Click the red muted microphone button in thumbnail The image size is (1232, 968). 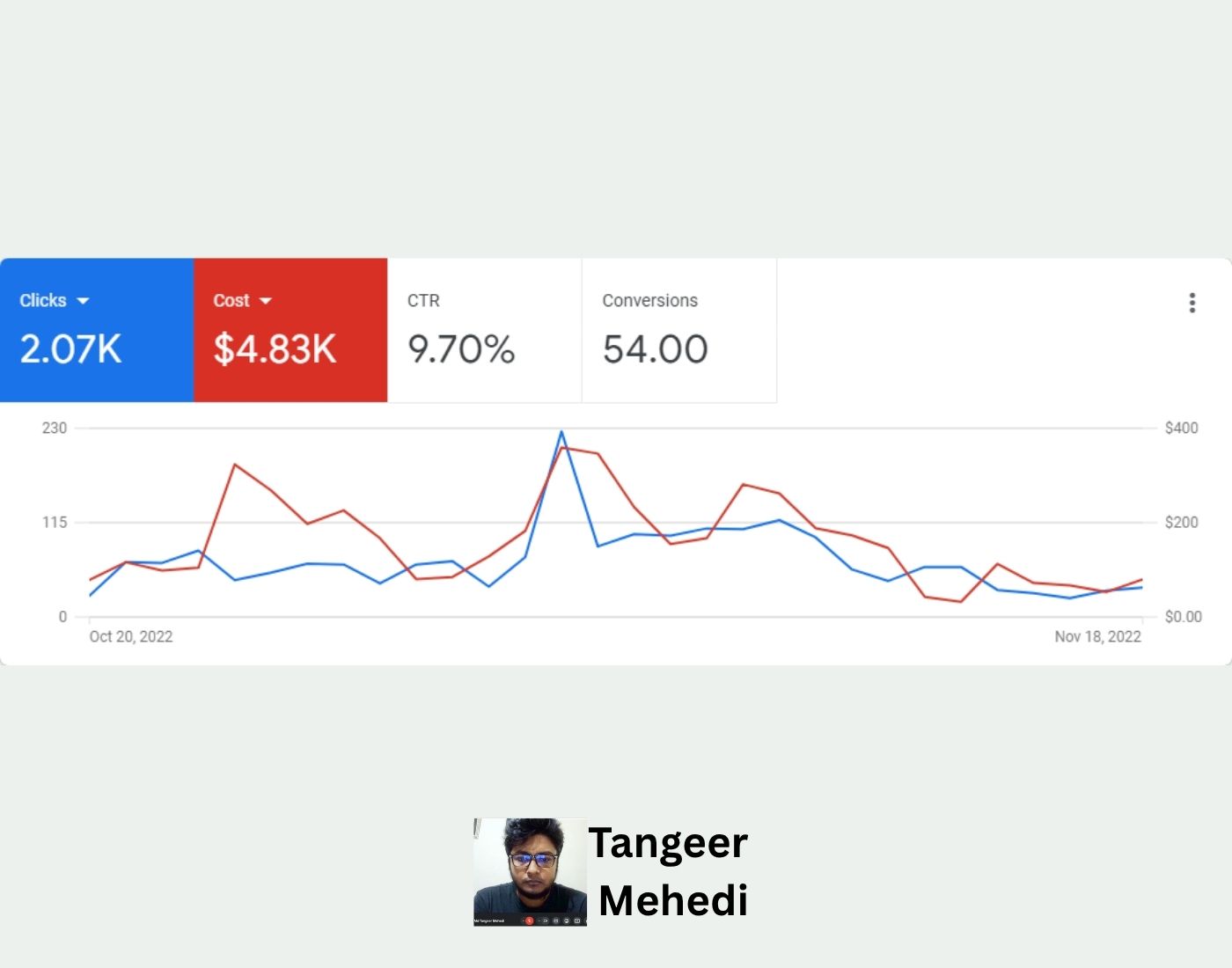click(529, 920)
